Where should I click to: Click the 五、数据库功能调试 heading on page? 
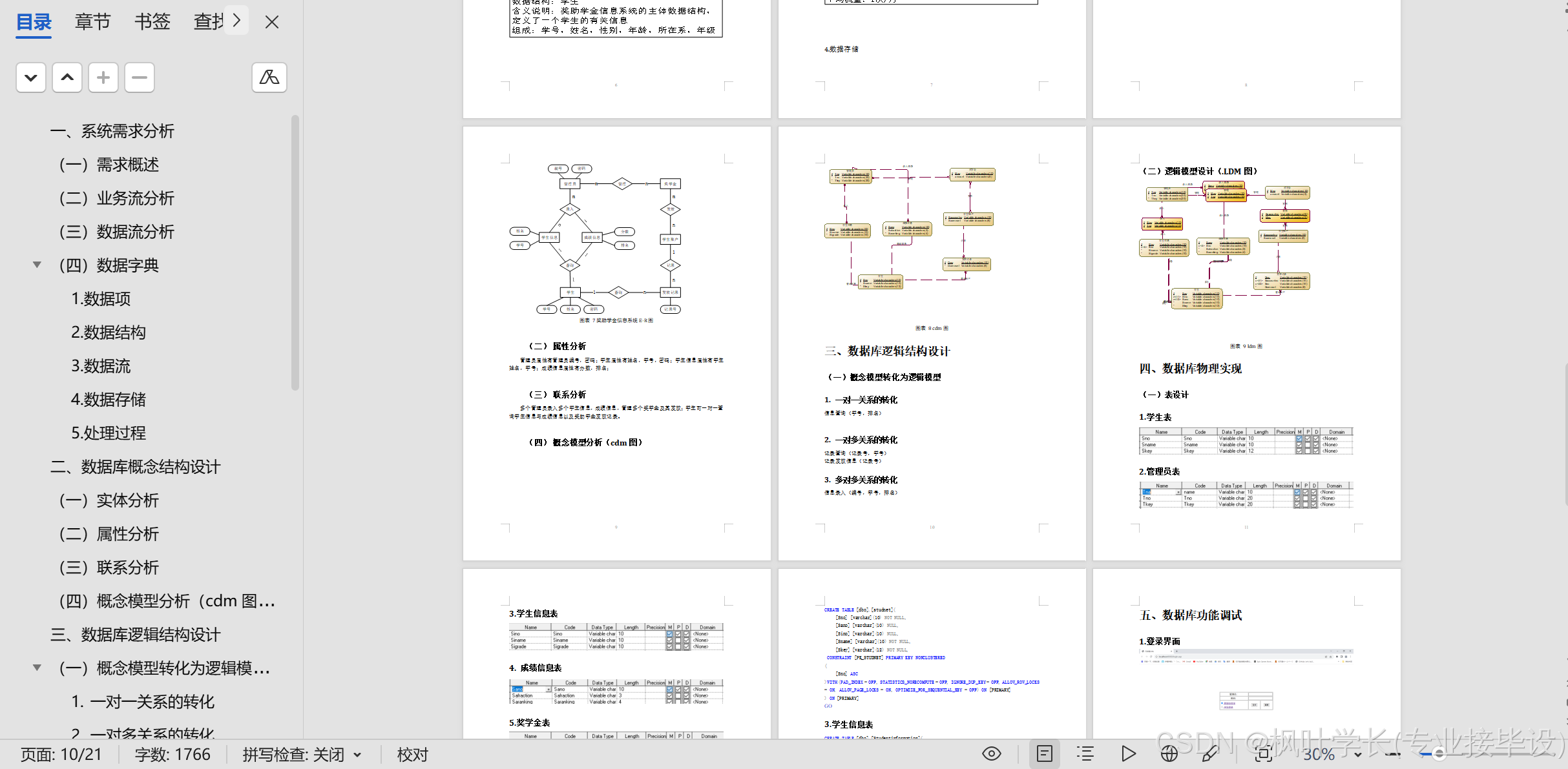click(1190, 615)
